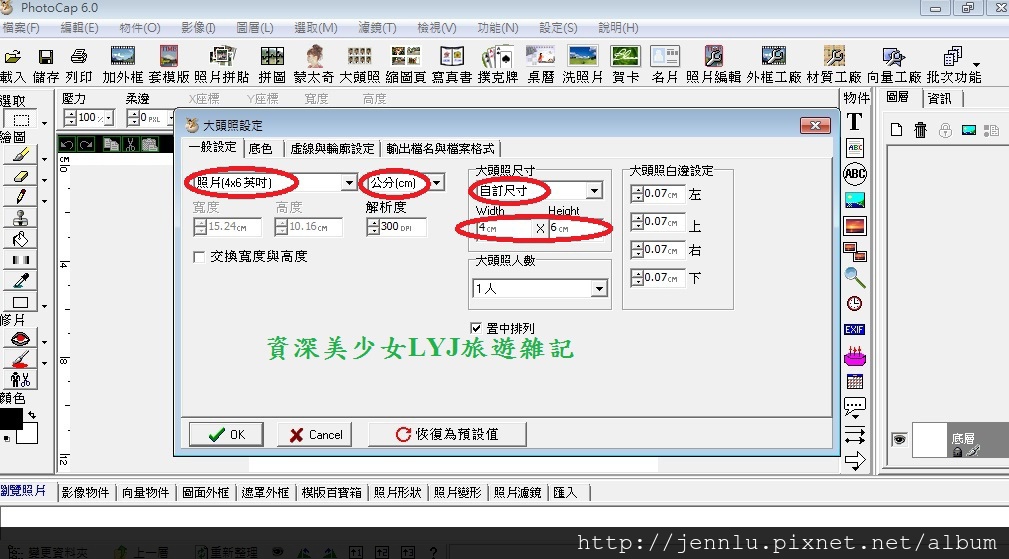This screenshot has width=1009, height=559.
Task: Select the circular ABC text tool
Action: click(x=855, y=174)
